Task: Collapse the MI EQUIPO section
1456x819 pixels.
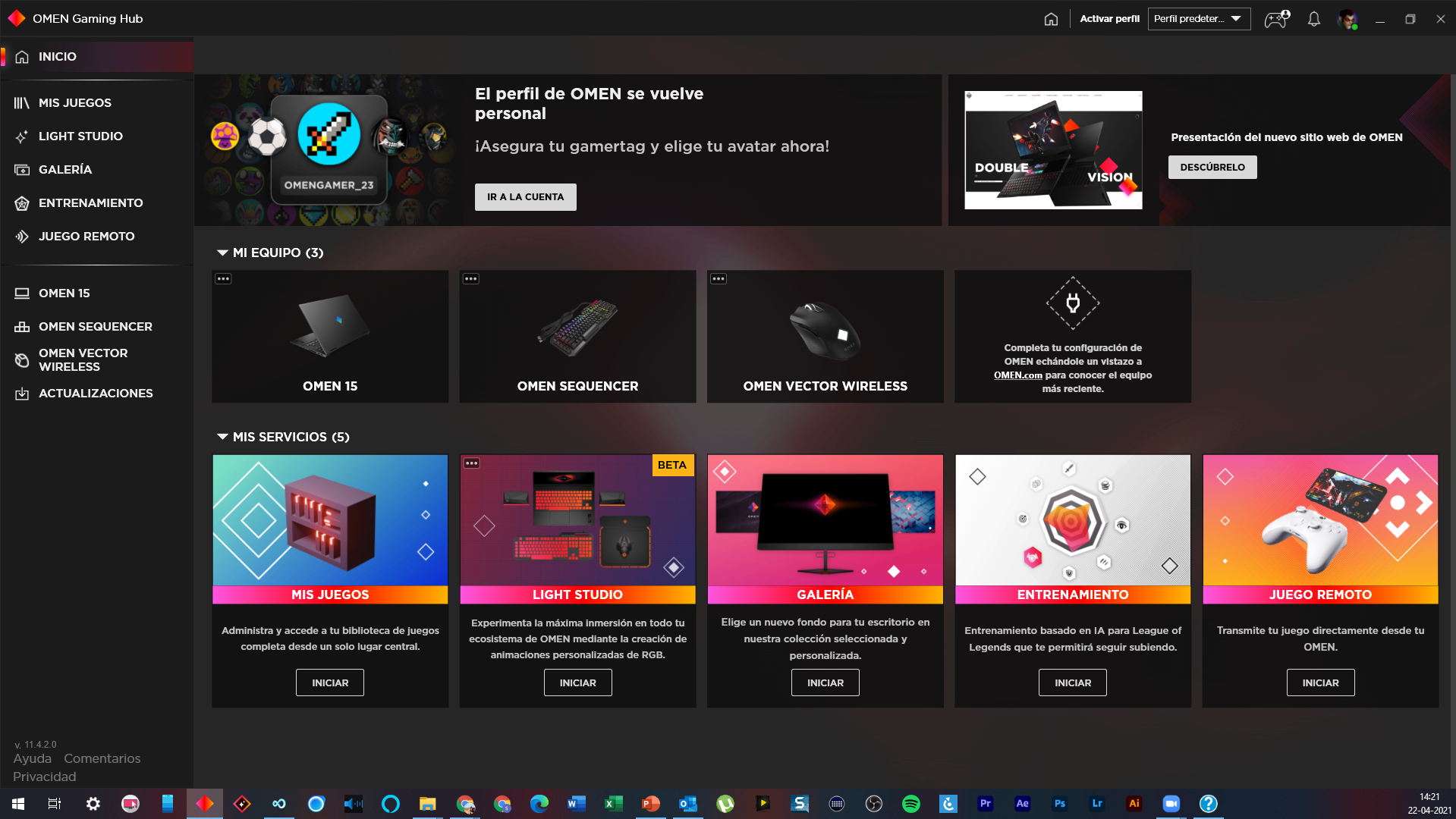Action: (222, 253)
